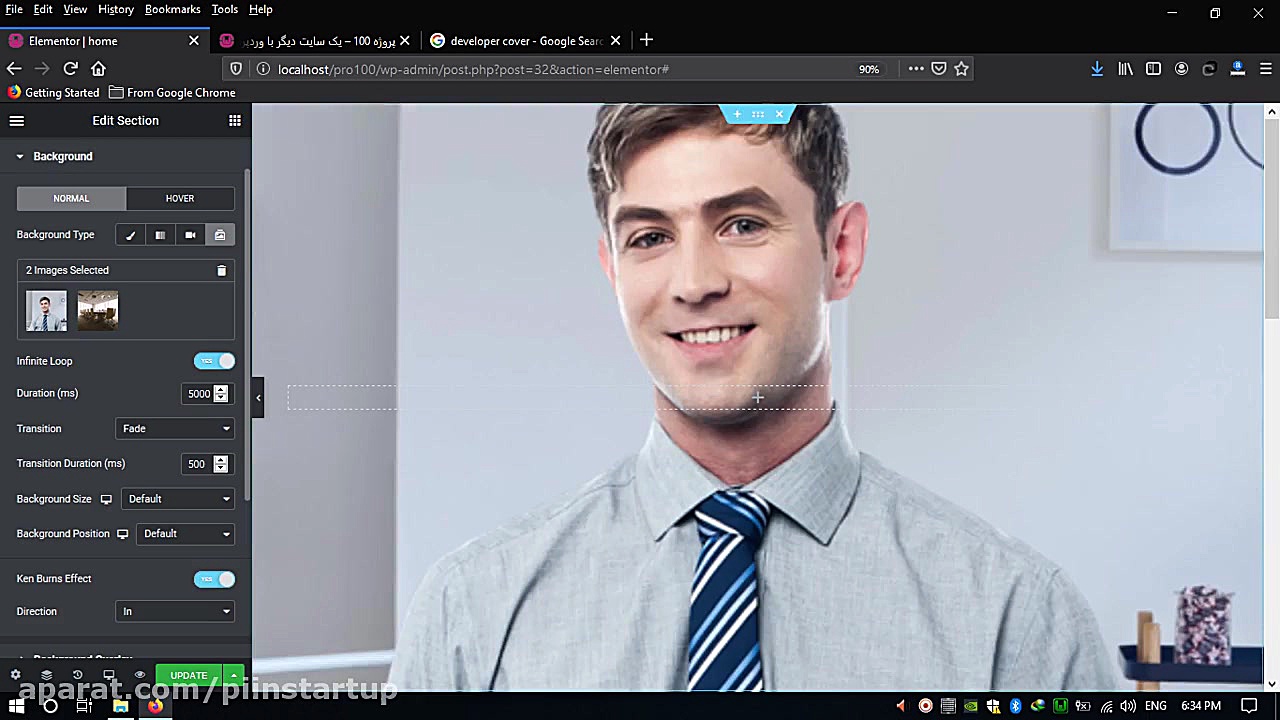Save page to Pocket
1280x720 pixels.
pyautogui.click(x=939, y=69)
